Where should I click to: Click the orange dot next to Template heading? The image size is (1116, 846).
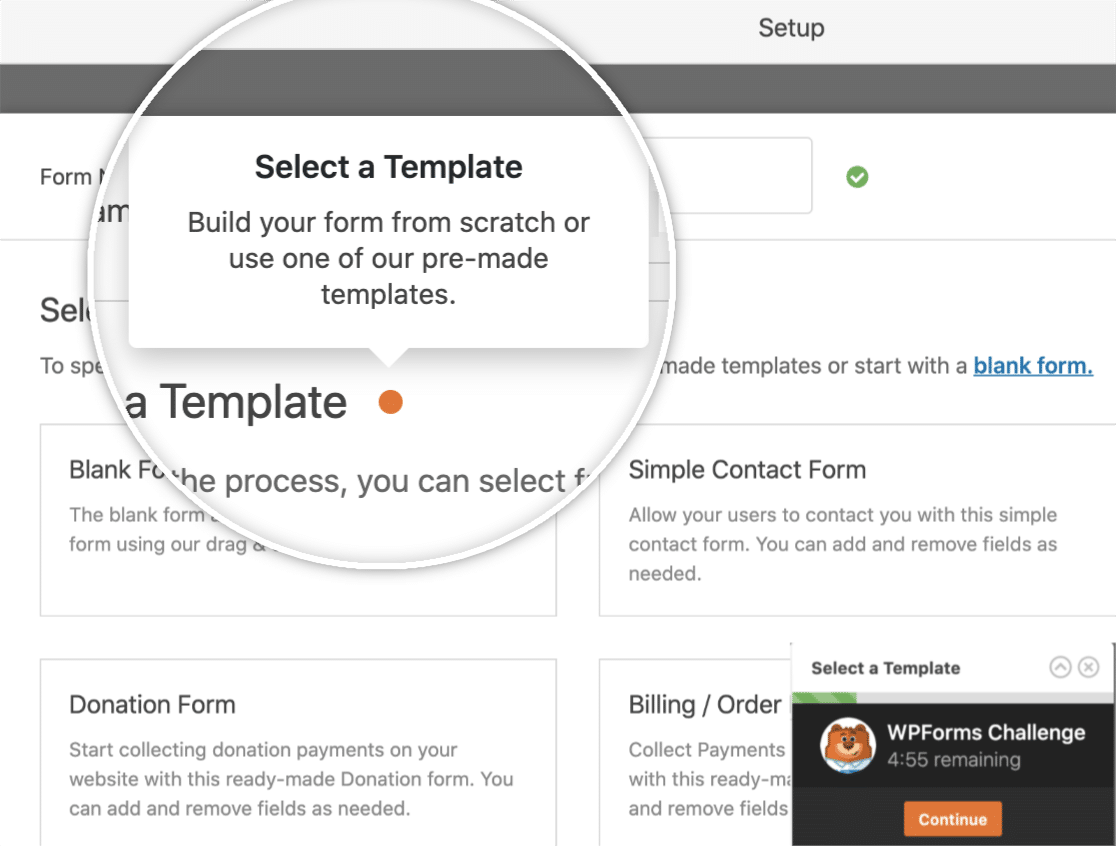point(391,402)
